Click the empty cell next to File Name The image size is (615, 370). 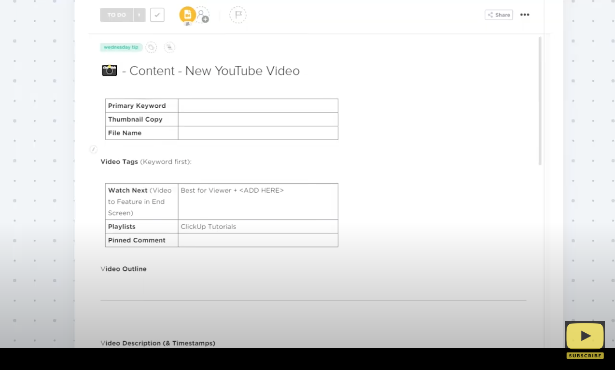coord(258,133)
